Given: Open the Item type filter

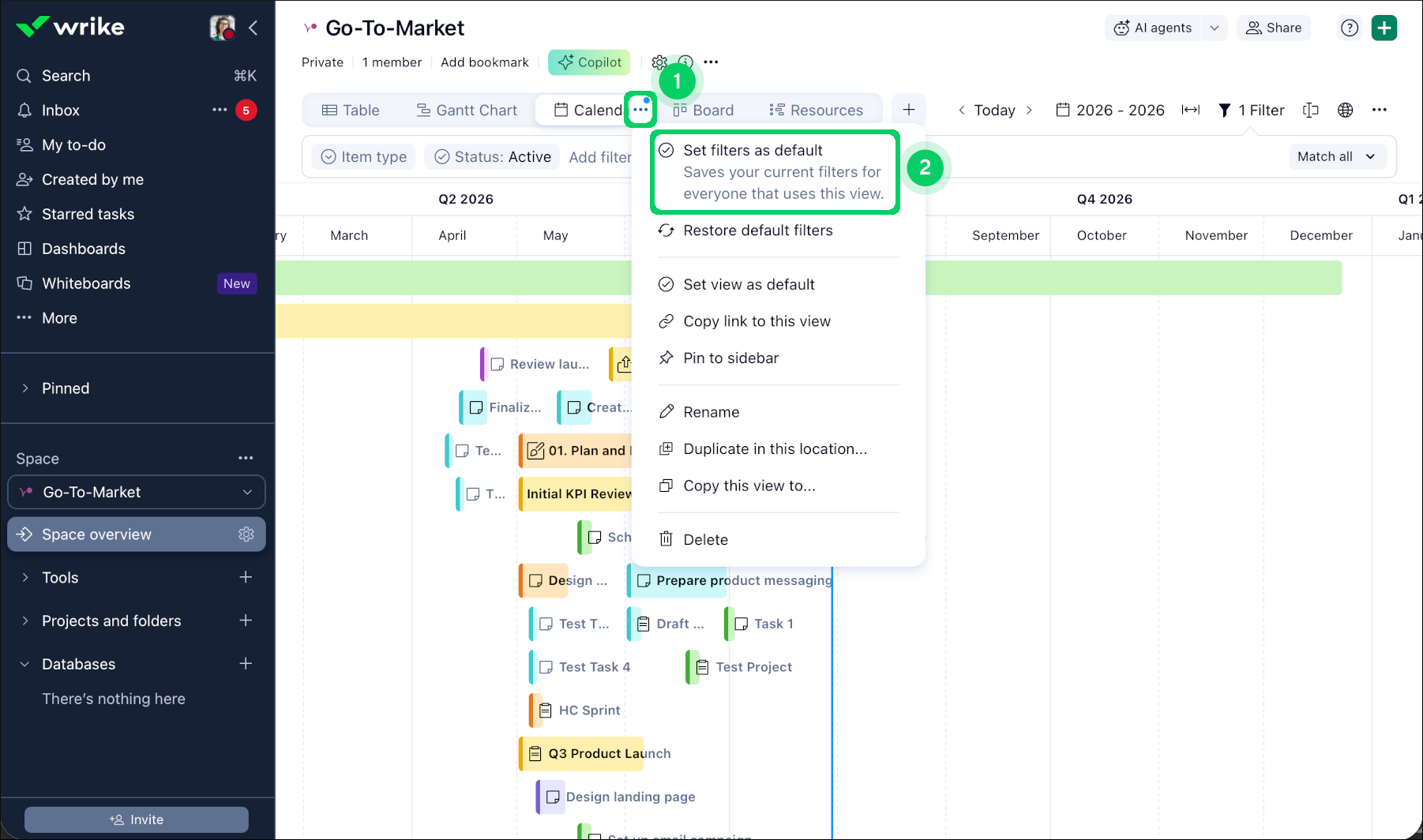Looking at the screenshot, I should [364, 157].
